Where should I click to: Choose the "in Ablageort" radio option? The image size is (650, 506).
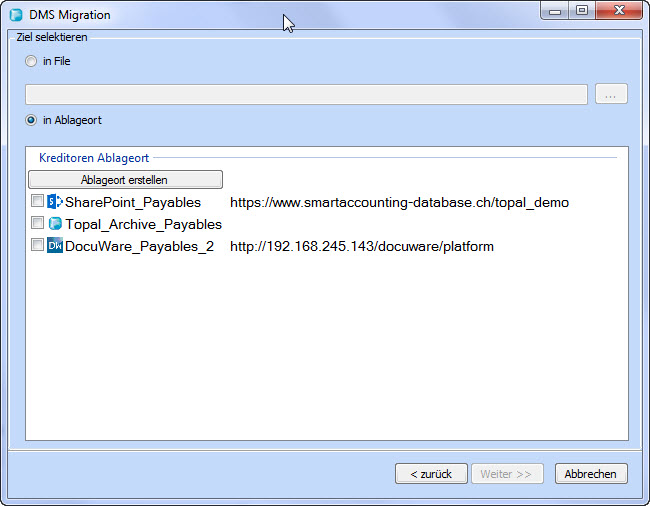click(31, 120)
